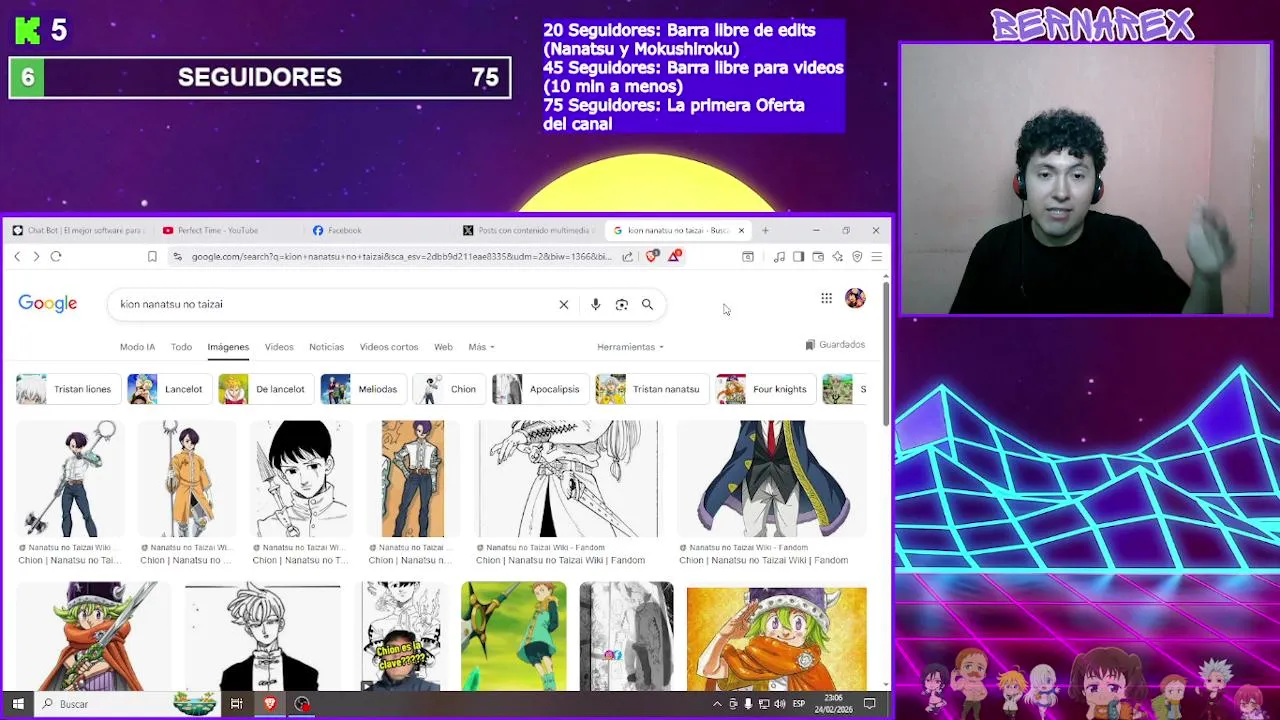This screenshot has height=720, width=1280.
Task: Open the volume control in the system tray
Action: coord(779,704)
